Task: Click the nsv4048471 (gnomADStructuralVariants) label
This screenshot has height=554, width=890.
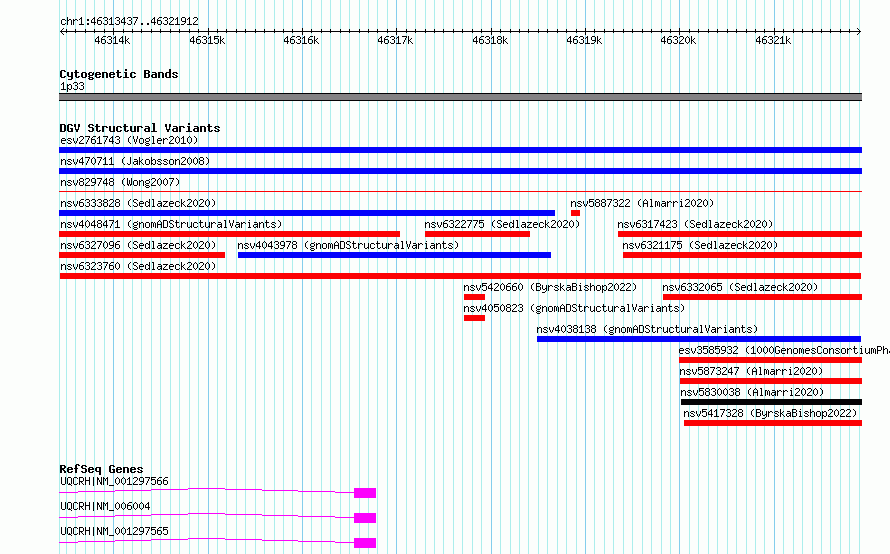Action: tap(171, 224)
